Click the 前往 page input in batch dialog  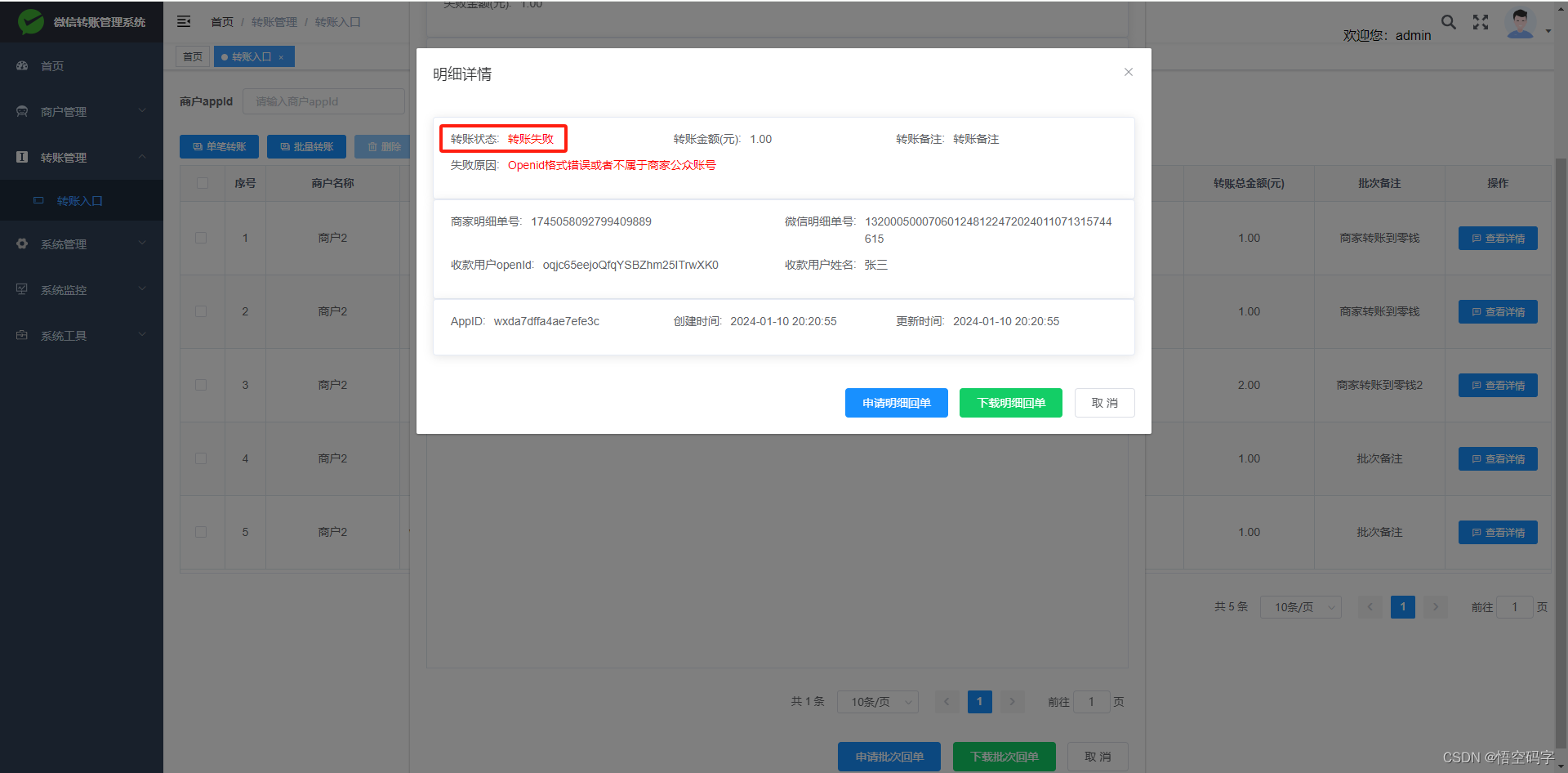[x=1091, y=702]
